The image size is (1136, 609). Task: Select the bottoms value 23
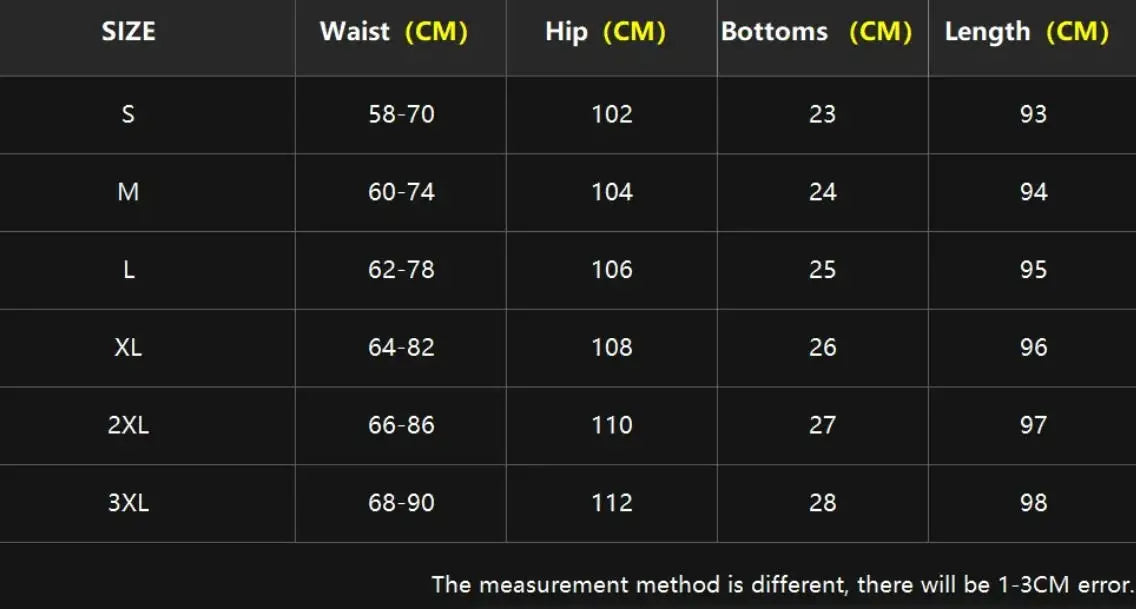822,114
